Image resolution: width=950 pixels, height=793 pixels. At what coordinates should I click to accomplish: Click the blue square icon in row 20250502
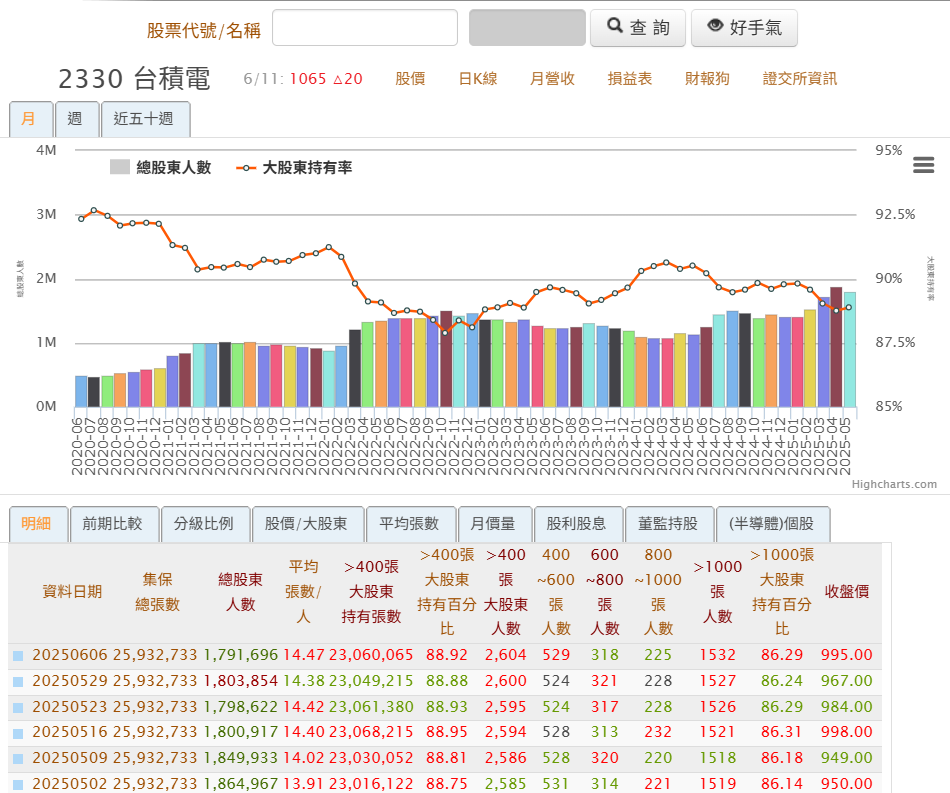18,785
